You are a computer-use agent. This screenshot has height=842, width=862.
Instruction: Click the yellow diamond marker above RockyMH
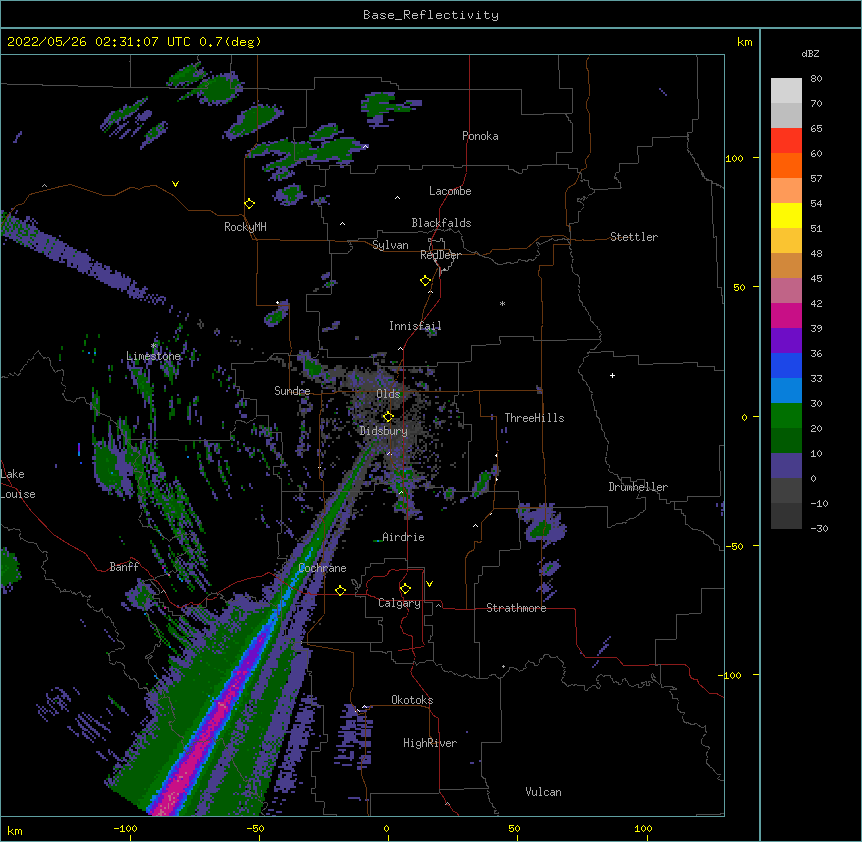tap(250, 204)
